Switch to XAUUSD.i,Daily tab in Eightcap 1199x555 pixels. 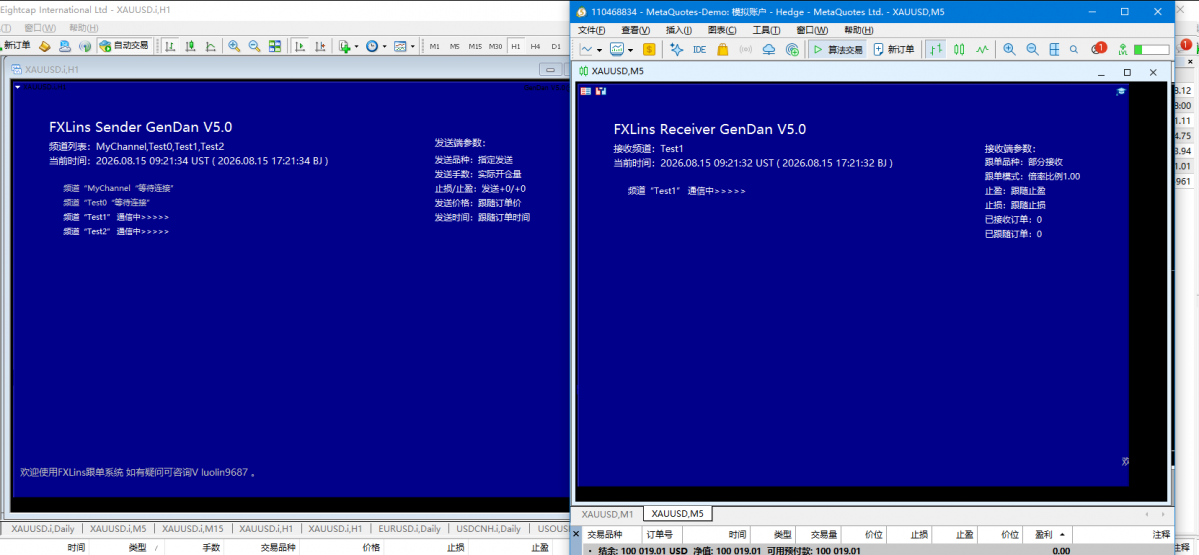41,528
